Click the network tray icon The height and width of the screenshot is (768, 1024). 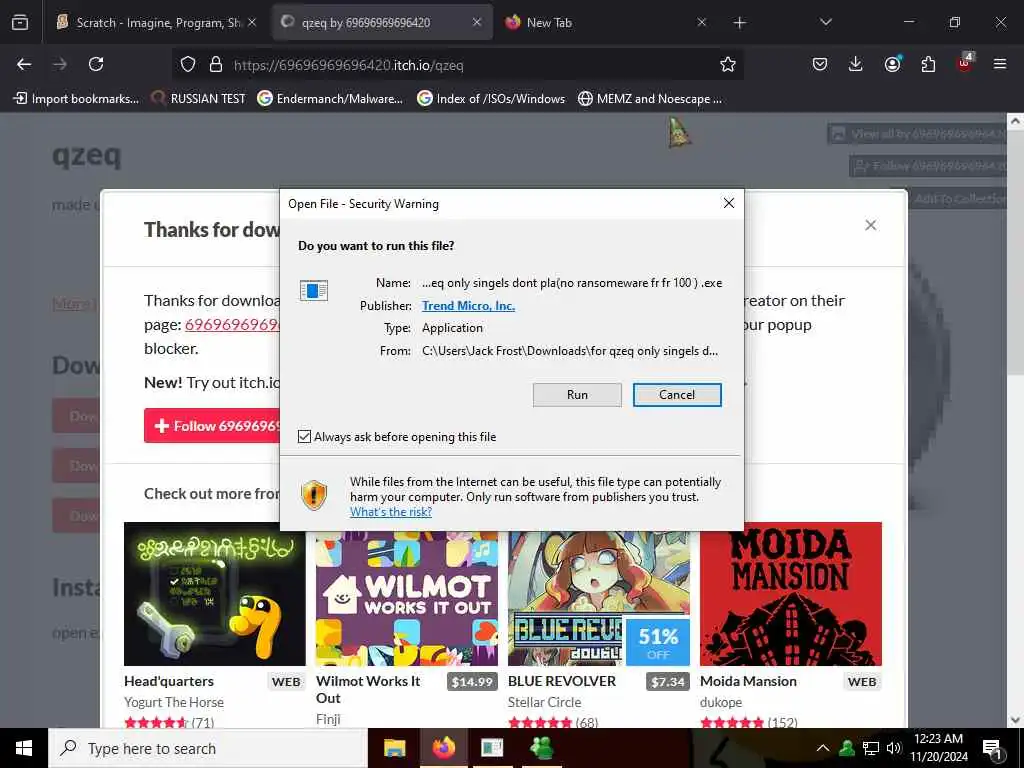click(x=871, y=748)
